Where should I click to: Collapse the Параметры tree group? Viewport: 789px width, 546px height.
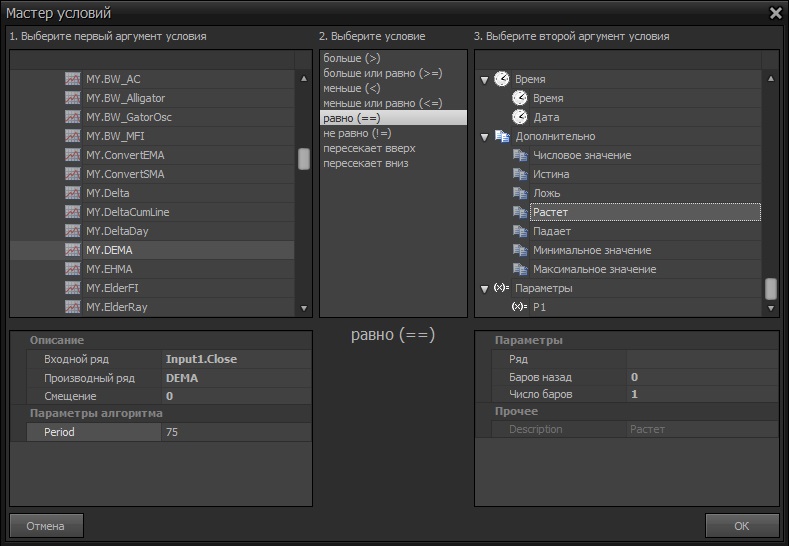click(x=485, y=289)
